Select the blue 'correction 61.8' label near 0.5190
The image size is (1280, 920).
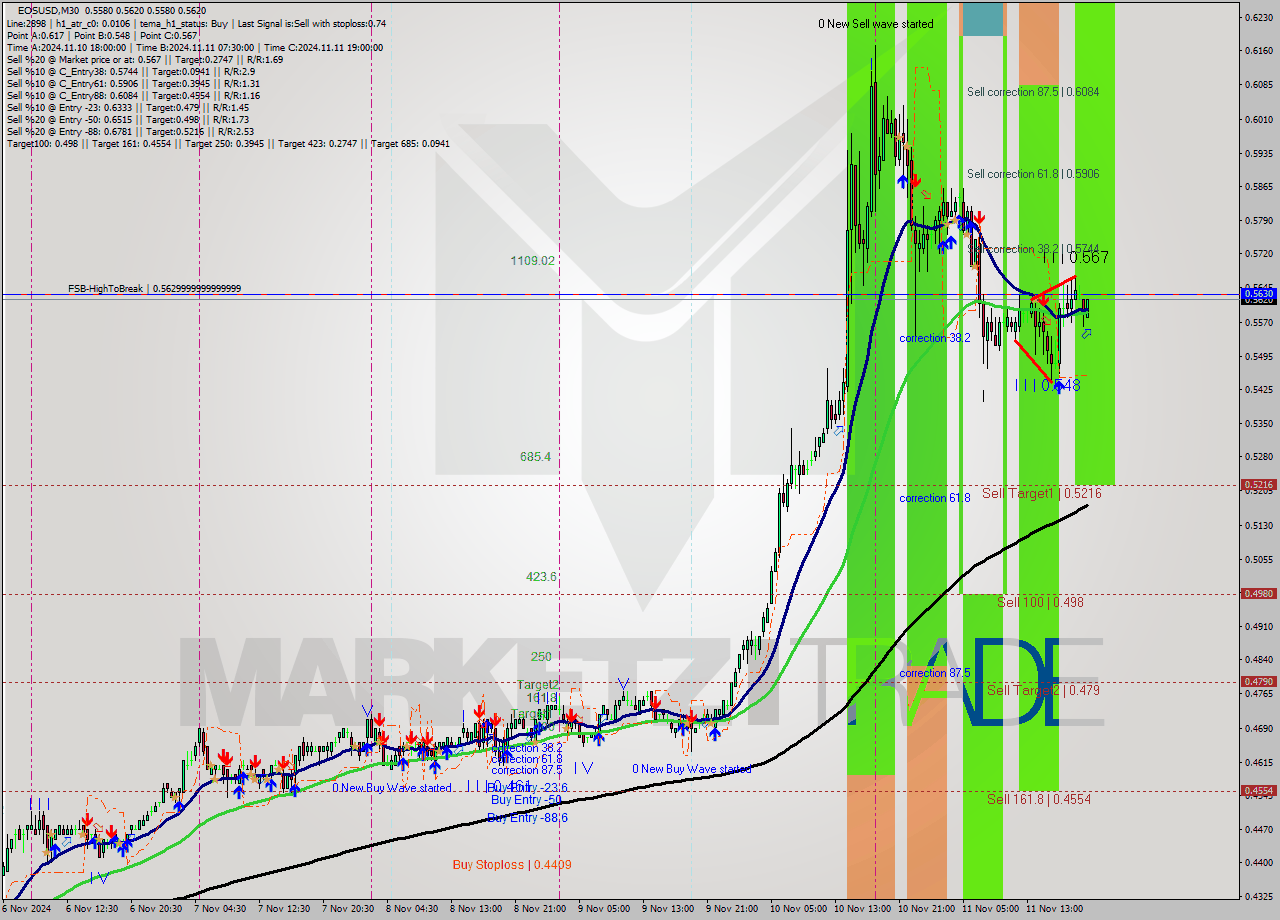[935, 498]
